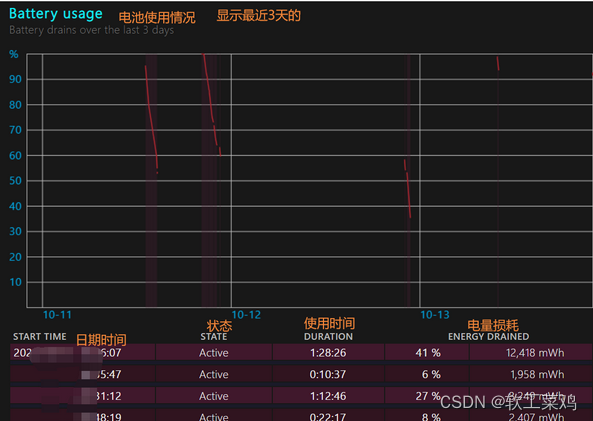Click the "41 %" energy drained cell
The image size is (593, 421).
[x=427, y=353]
